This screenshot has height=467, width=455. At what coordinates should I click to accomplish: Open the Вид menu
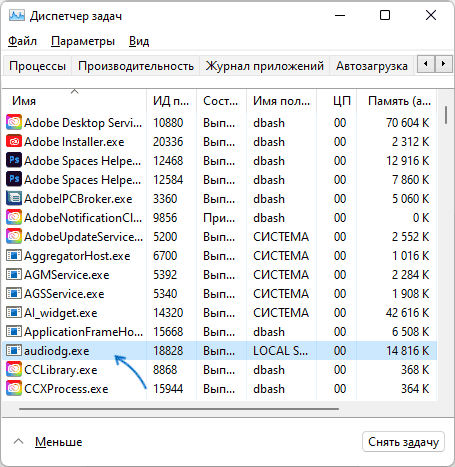[x=139, y=41]
